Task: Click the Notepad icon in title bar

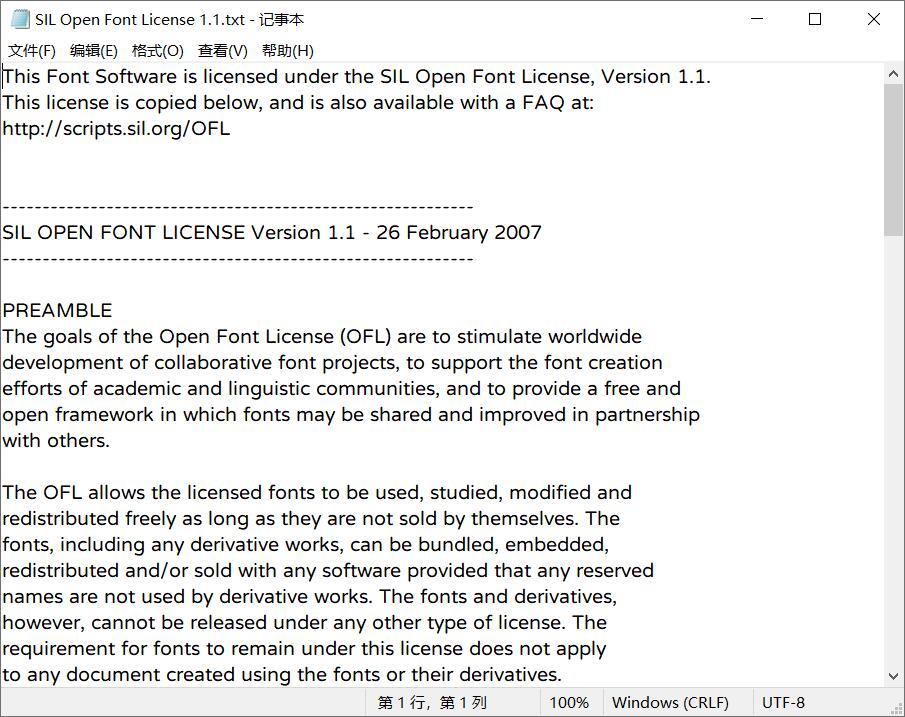Action: [20, 20]
